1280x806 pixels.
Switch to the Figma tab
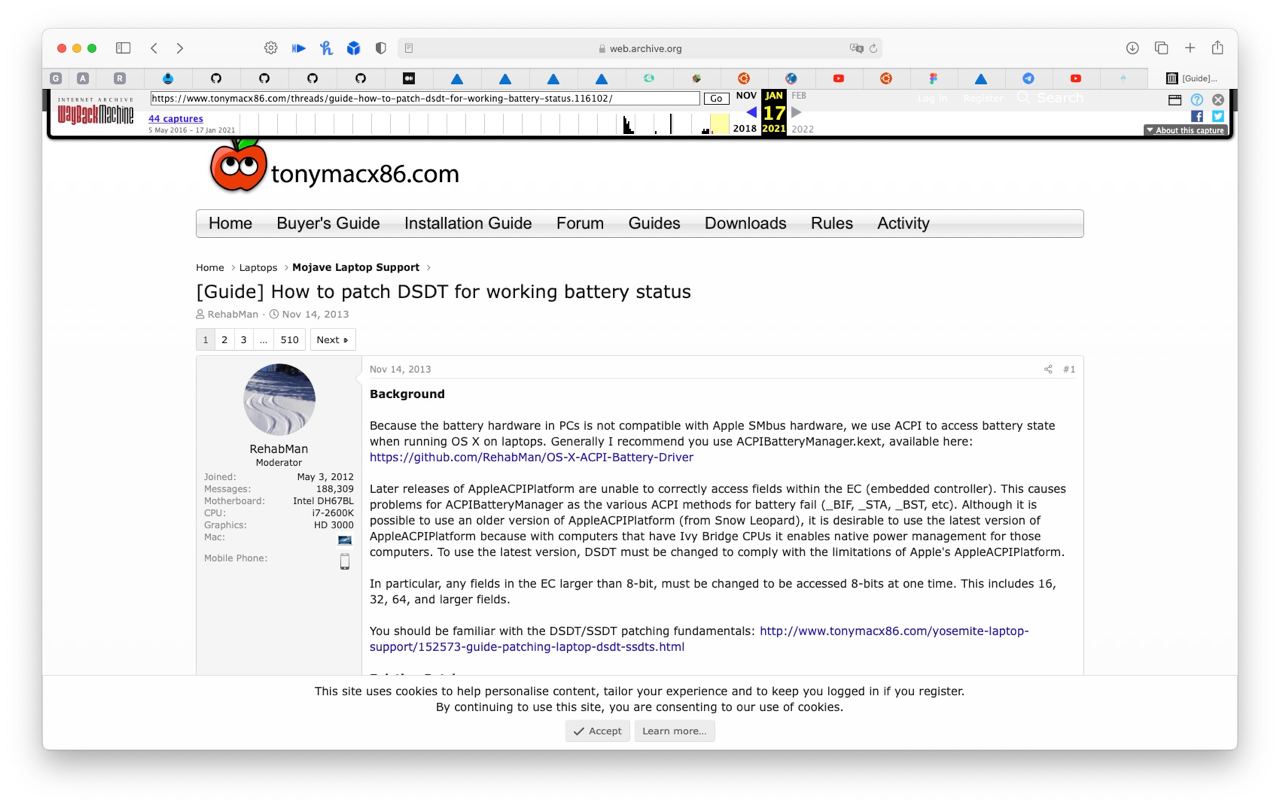click(x=933, y=78)
